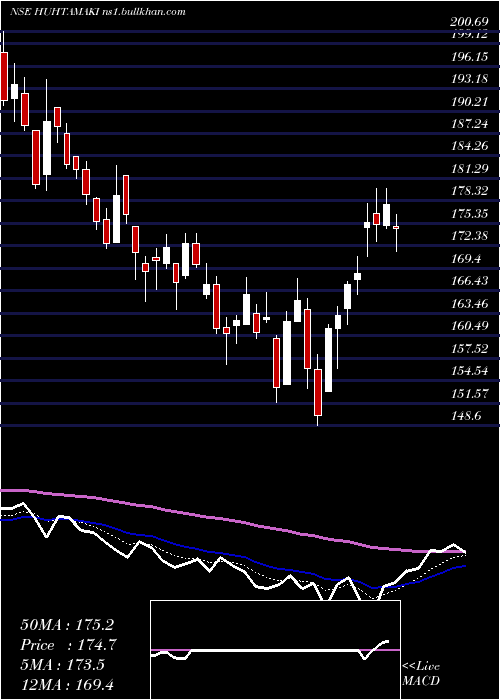
Task: Select the 193.18 price axis label
Action: point(471,80)
